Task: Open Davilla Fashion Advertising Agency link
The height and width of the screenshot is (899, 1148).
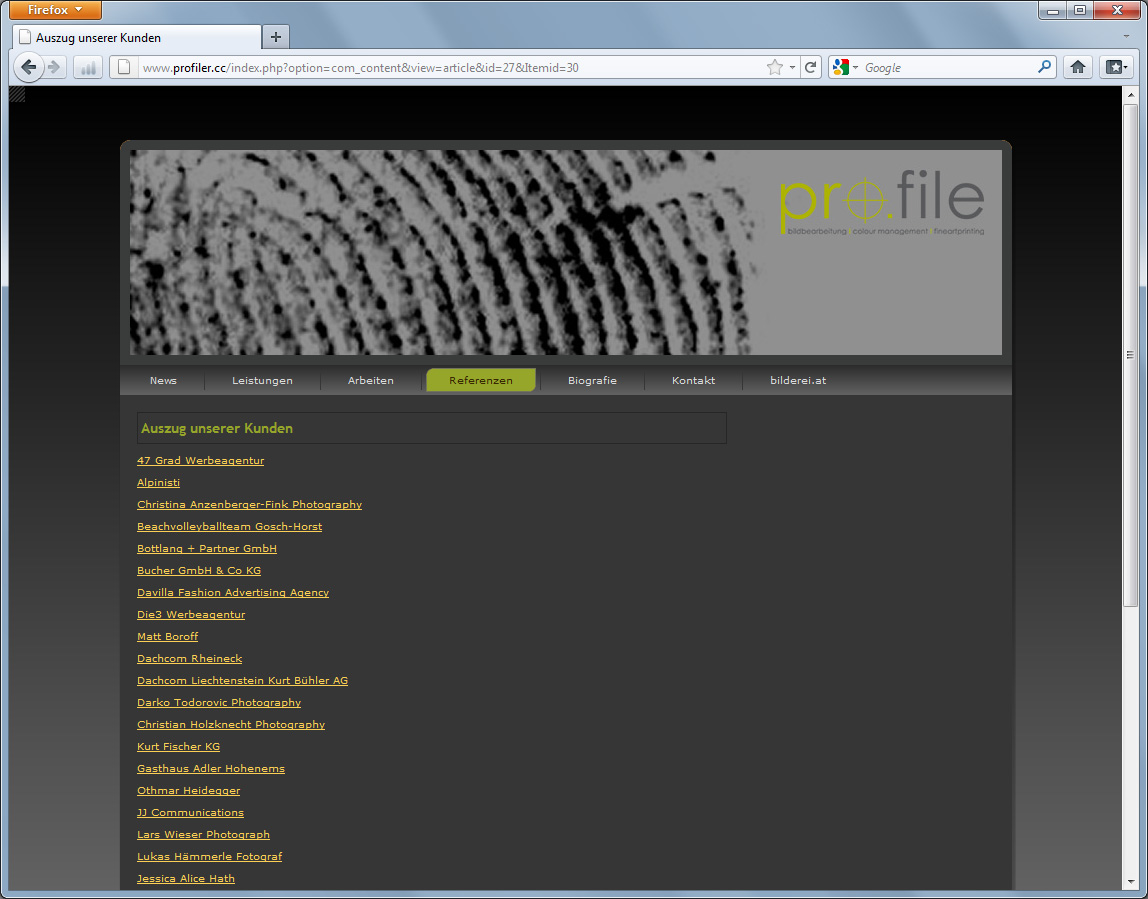Action: tap(233, 592)
